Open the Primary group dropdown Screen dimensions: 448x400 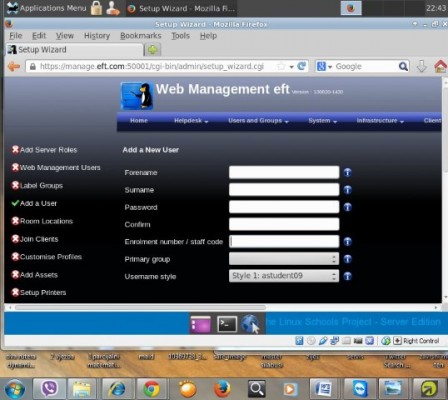[x=284, y=259]
